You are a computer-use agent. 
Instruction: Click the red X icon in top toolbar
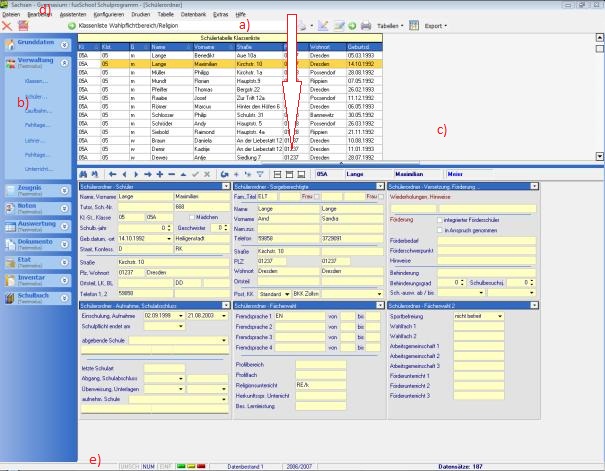click(x=7, y=26)
